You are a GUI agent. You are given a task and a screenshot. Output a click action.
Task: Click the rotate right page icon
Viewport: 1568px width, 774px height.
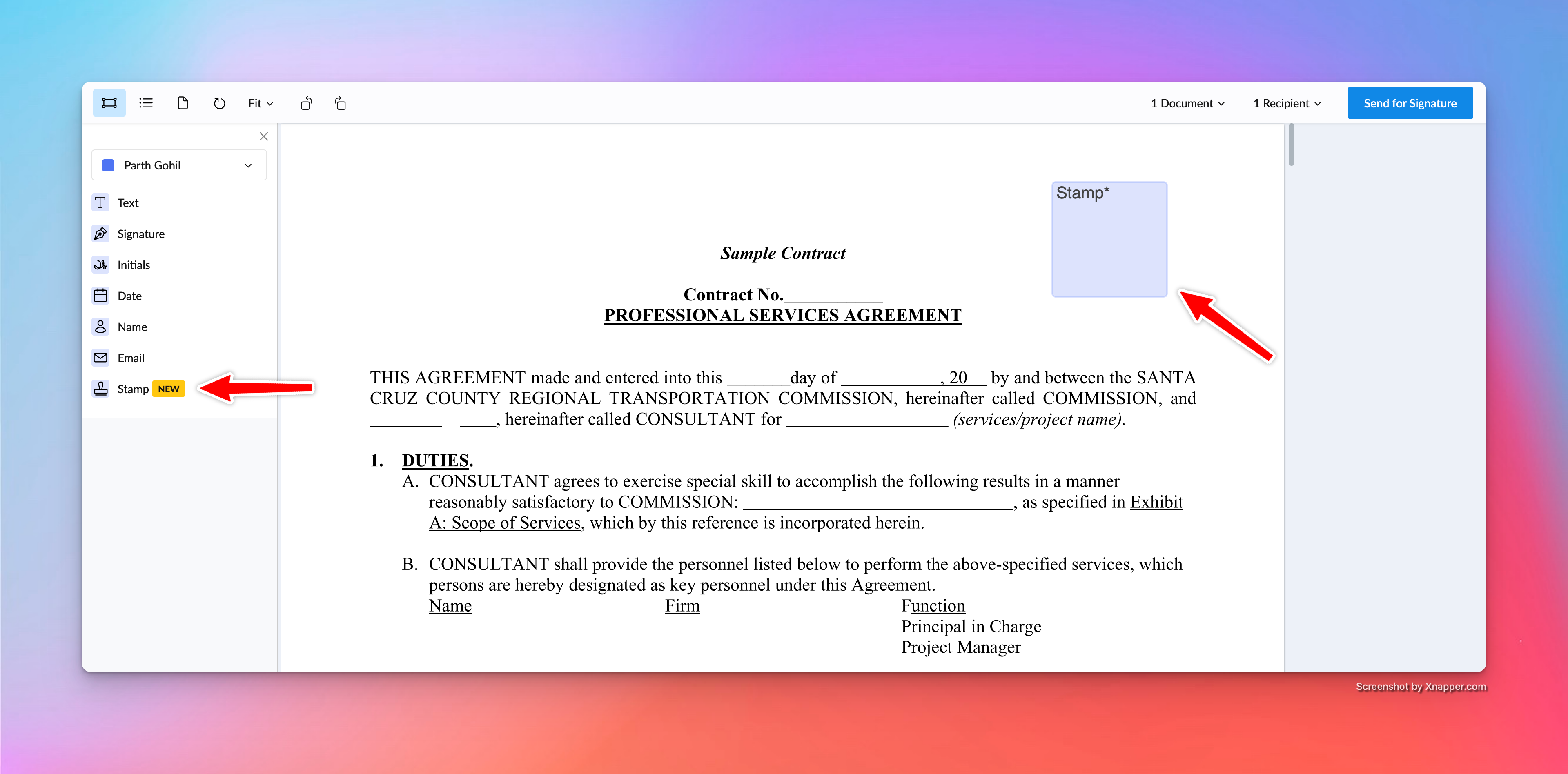(340, 103)
